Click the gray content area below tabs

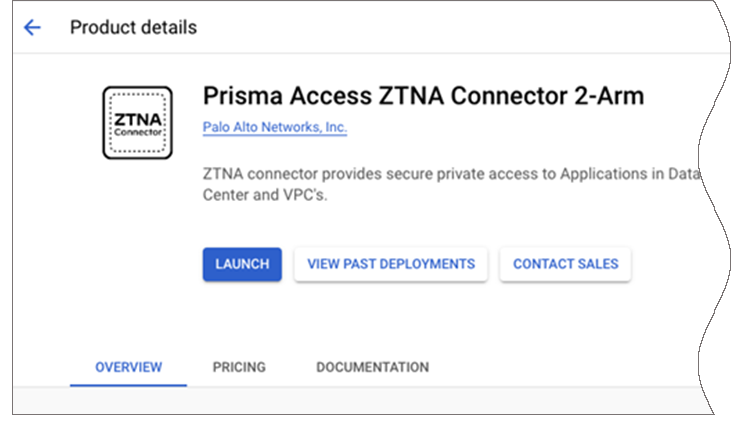(360, 402)
